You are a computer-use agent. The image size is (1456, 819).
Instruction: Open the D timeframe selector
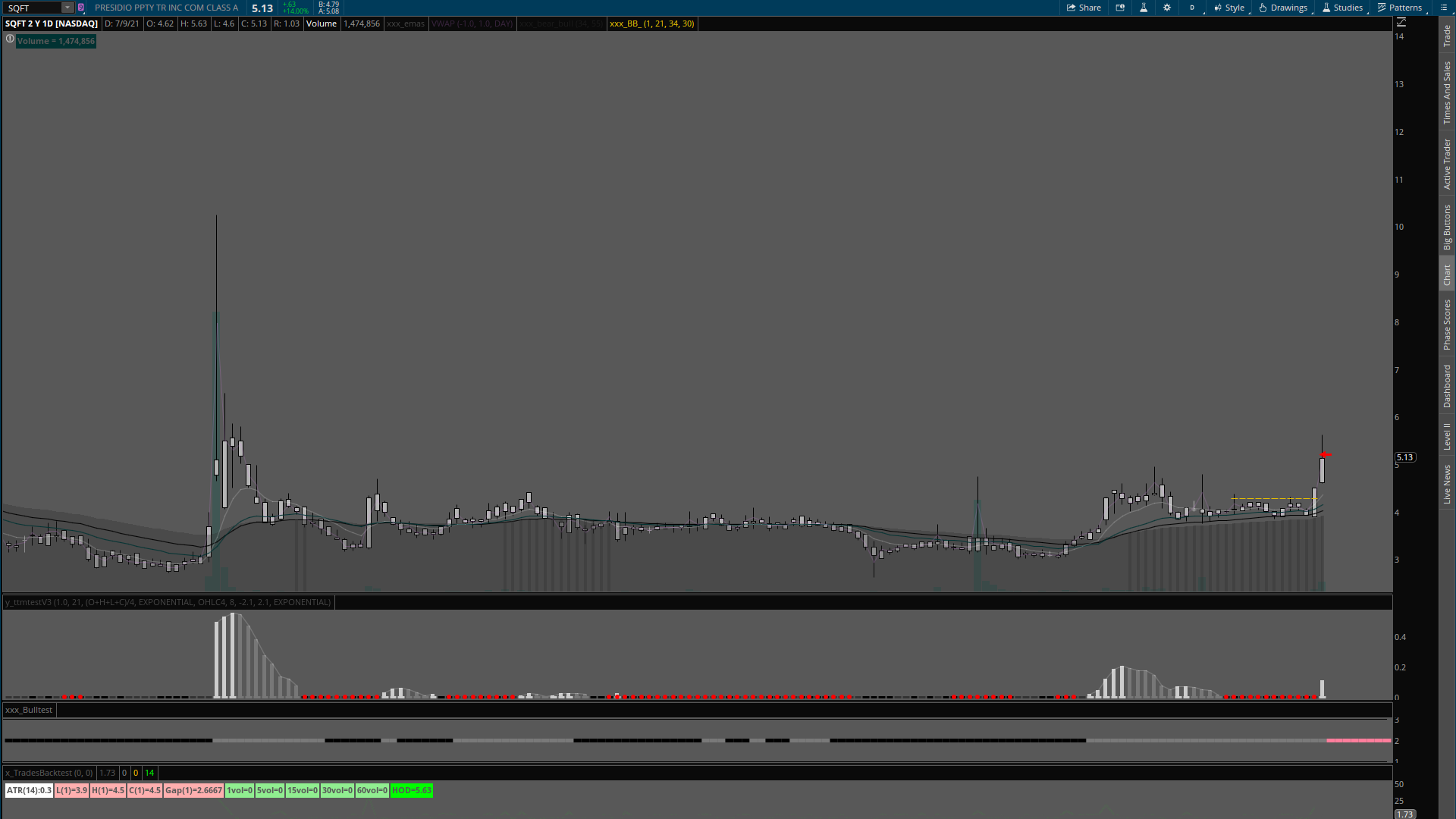tap(1192, 8)
